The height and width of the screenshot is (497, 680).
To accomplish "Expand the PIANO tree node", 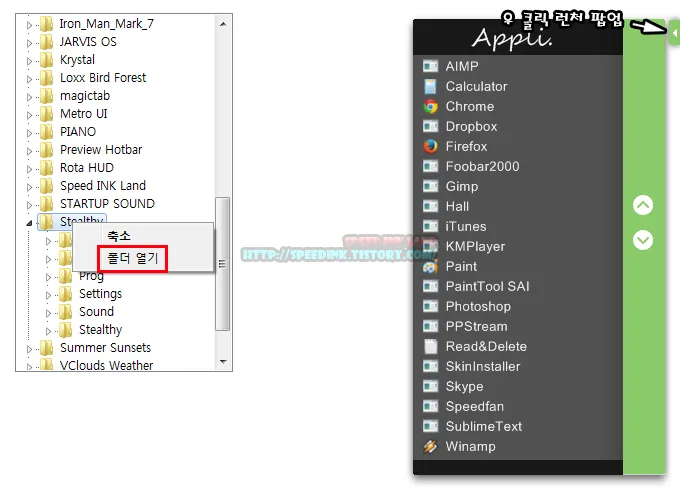I will pos(29,133).
